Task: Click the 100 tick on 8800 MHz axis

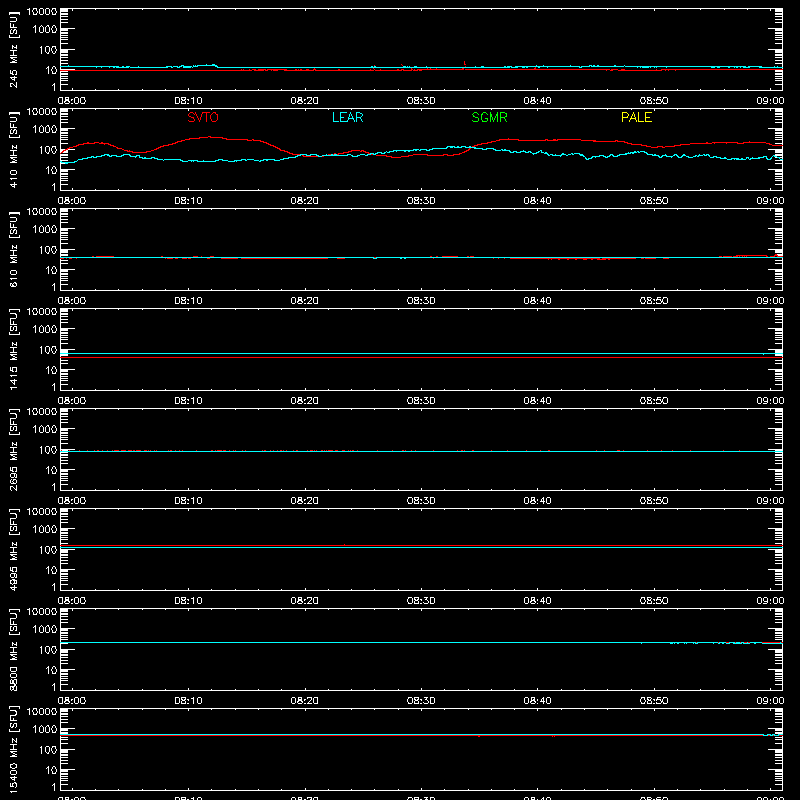Action: tap(48, 650)
